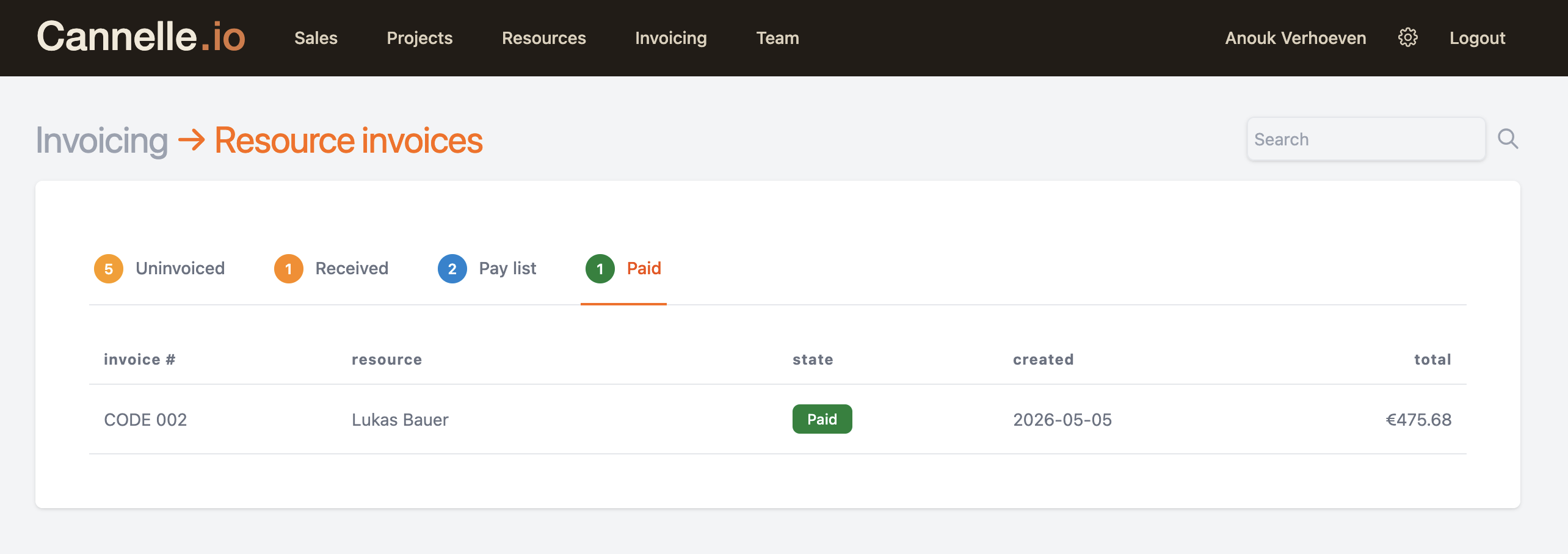The width and height of the screenshot is (1568, 554).
Task: Click the total column header
Action: click(x=1432, y=360)
